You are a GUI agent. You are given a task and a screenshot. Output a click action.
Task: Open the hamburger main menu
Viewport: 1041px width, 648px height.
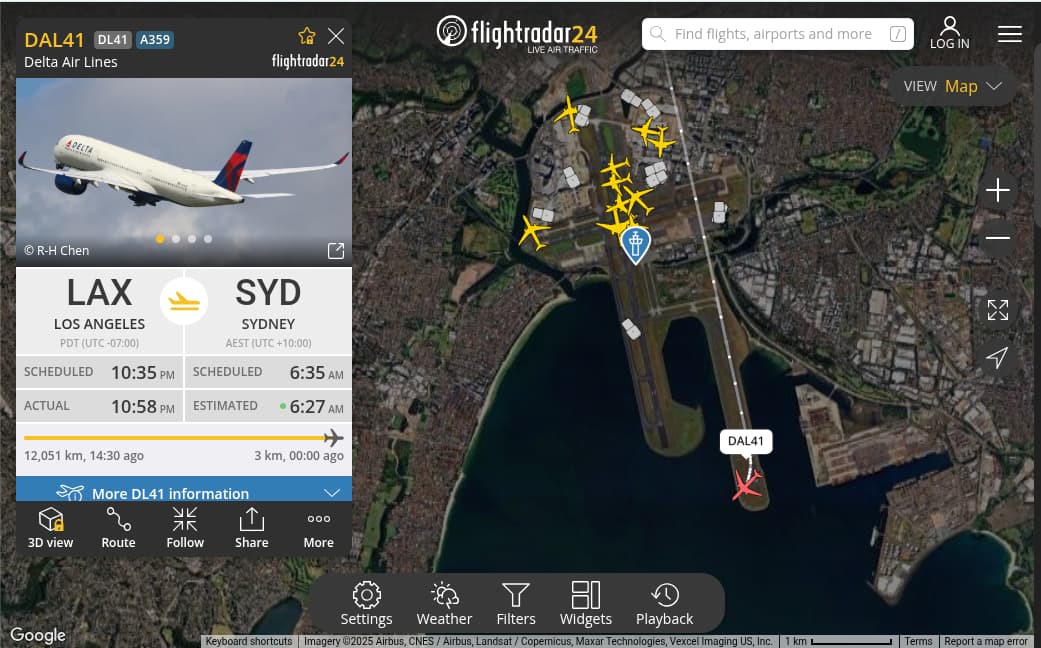tap(1009, 34)
